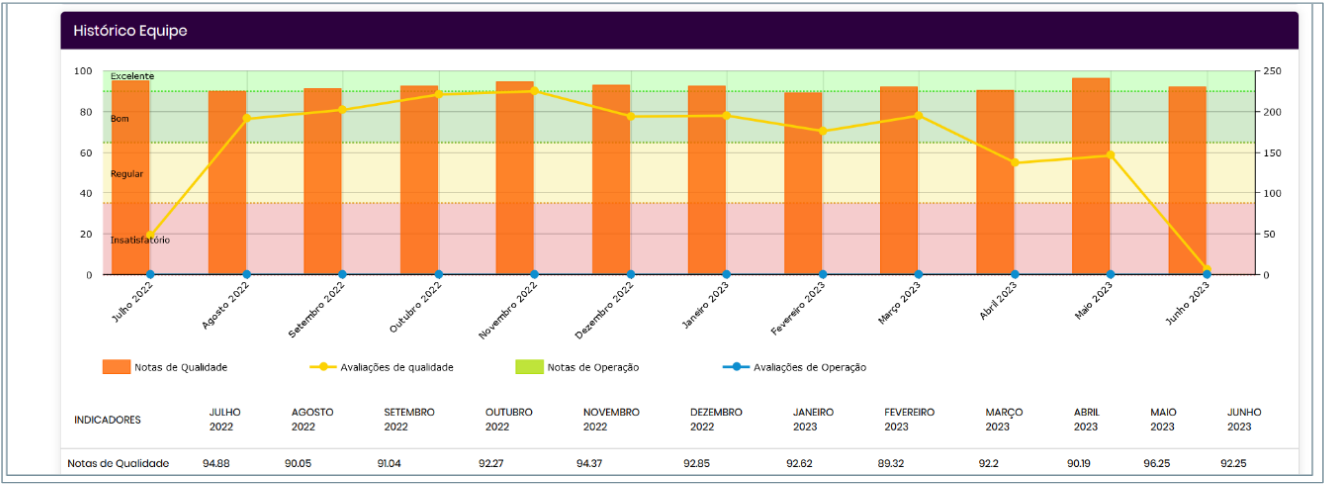Click the INDICADORES table column header
Viewport: 1327px width, 490px height.
pos(107,419)
